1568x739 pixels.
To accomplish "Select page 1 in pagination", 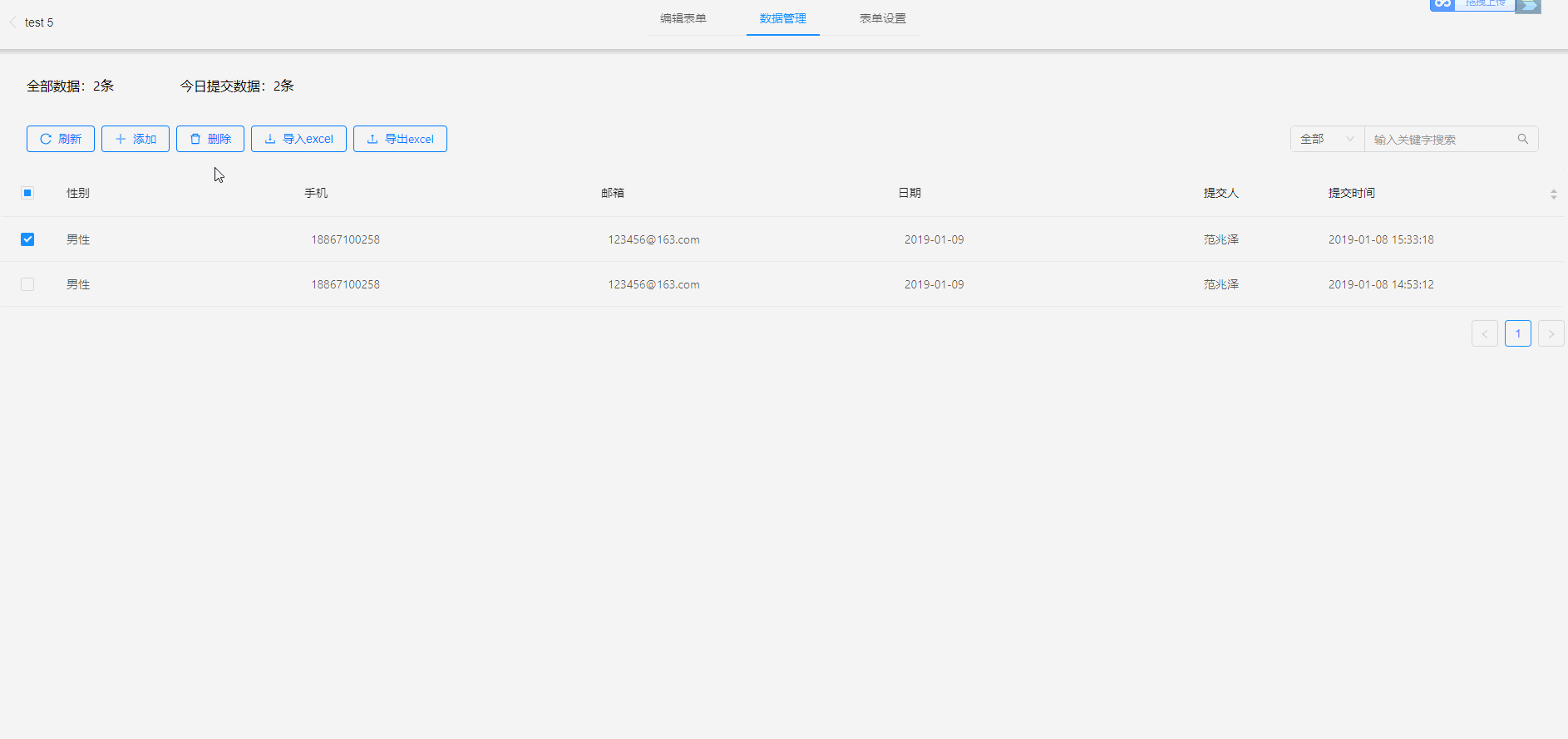I will point(1517,333).
